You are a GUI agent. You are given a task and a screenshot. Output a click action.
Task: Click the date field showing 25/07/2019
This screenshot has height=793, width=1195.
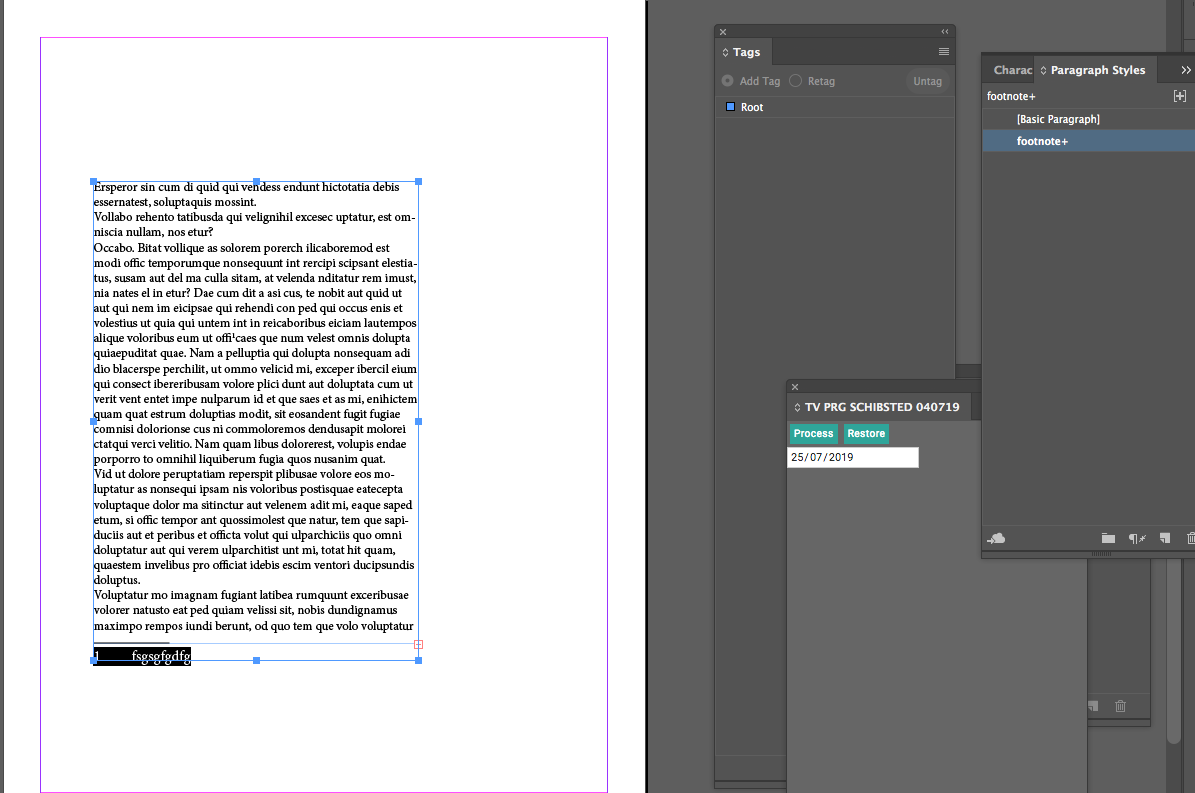pos(852,457)
